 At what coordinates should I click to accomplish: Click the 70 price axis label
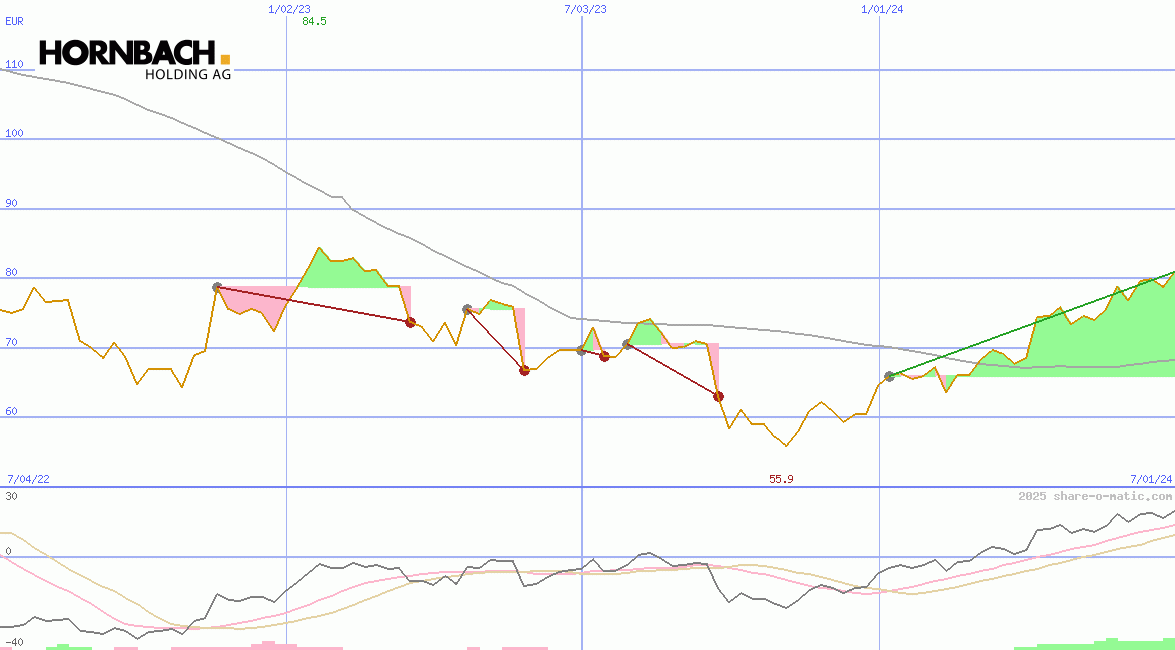point(11,343)
